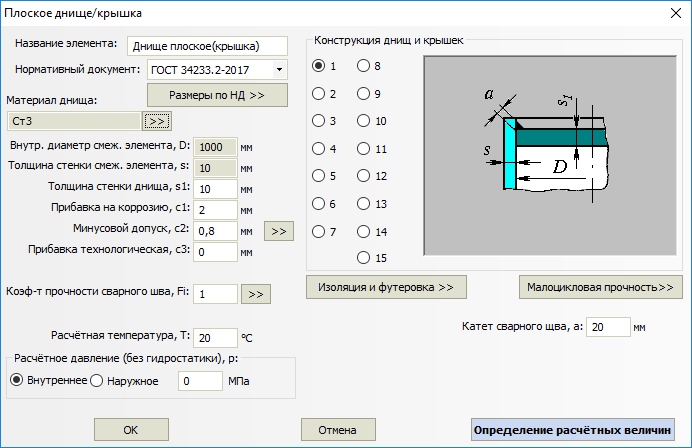Open Нормативный документ dropdown

tap(279, 70)
